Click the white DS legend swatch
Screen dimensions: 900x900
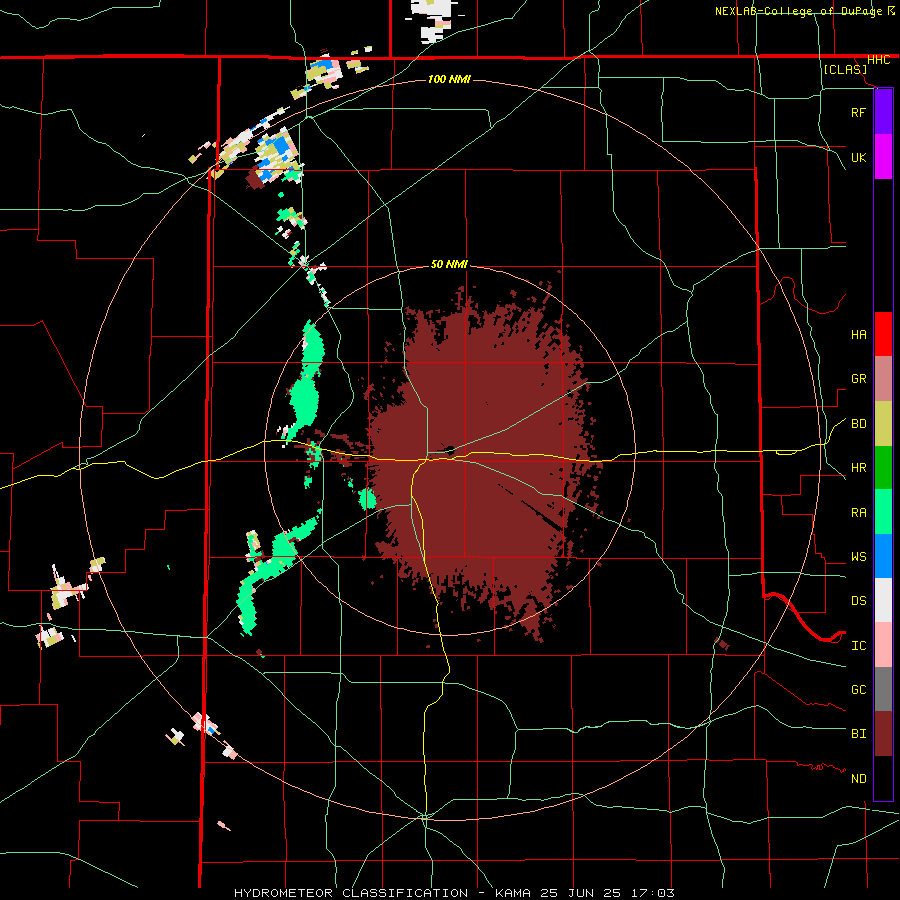[x=883, y=600]
